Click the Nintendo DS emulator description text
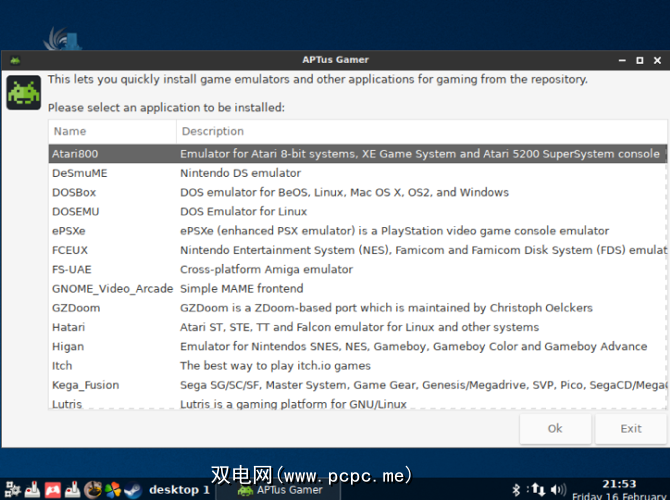 pos(241,173)
